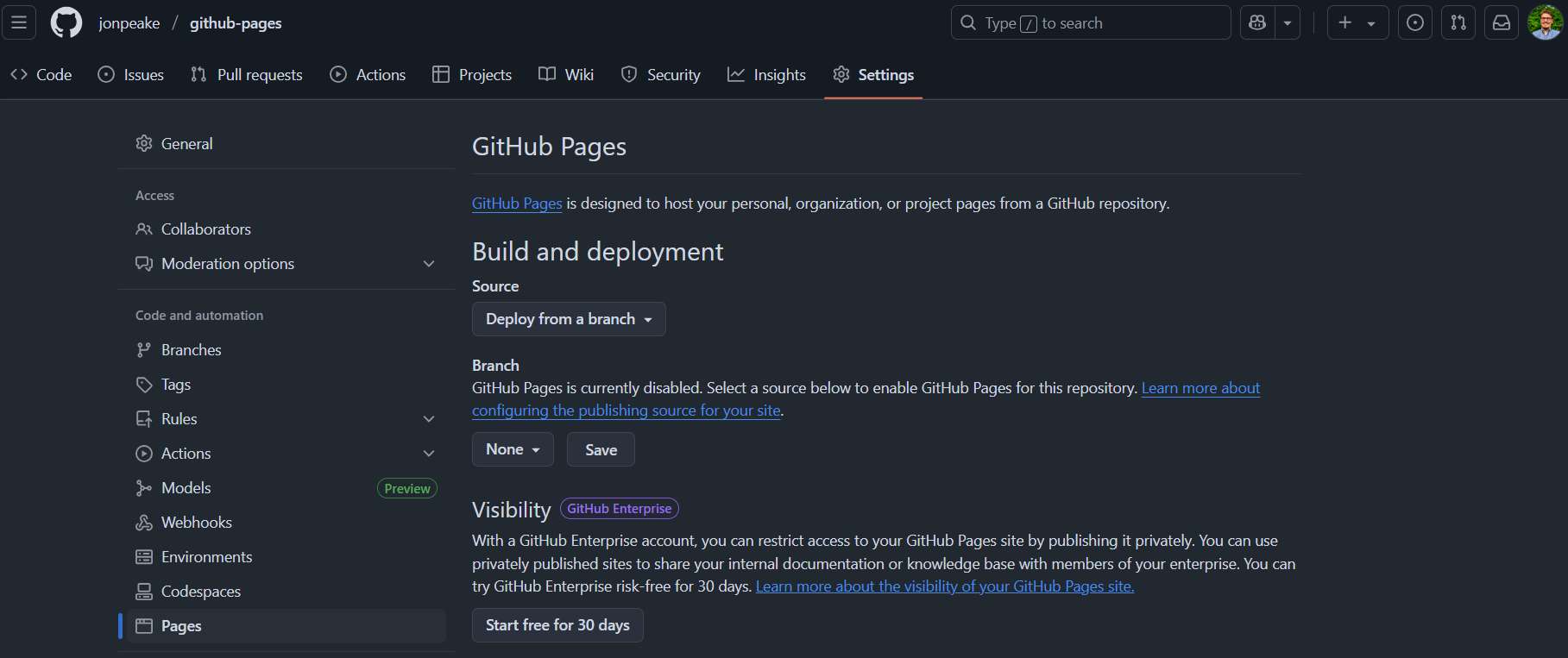Open the hamburger navigation menu
This screenshot has height=658, width=1568.
click(19, 22)
